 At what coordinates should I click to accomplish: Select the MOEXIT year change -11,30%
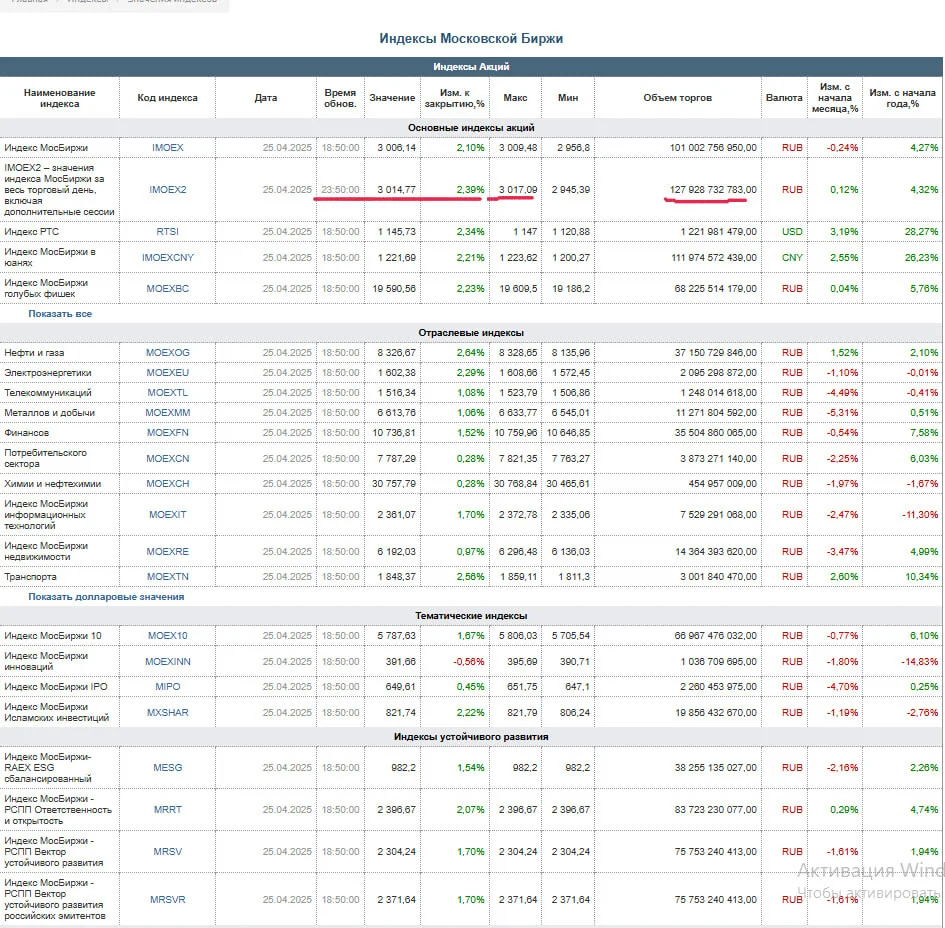[x=920, y=515]
